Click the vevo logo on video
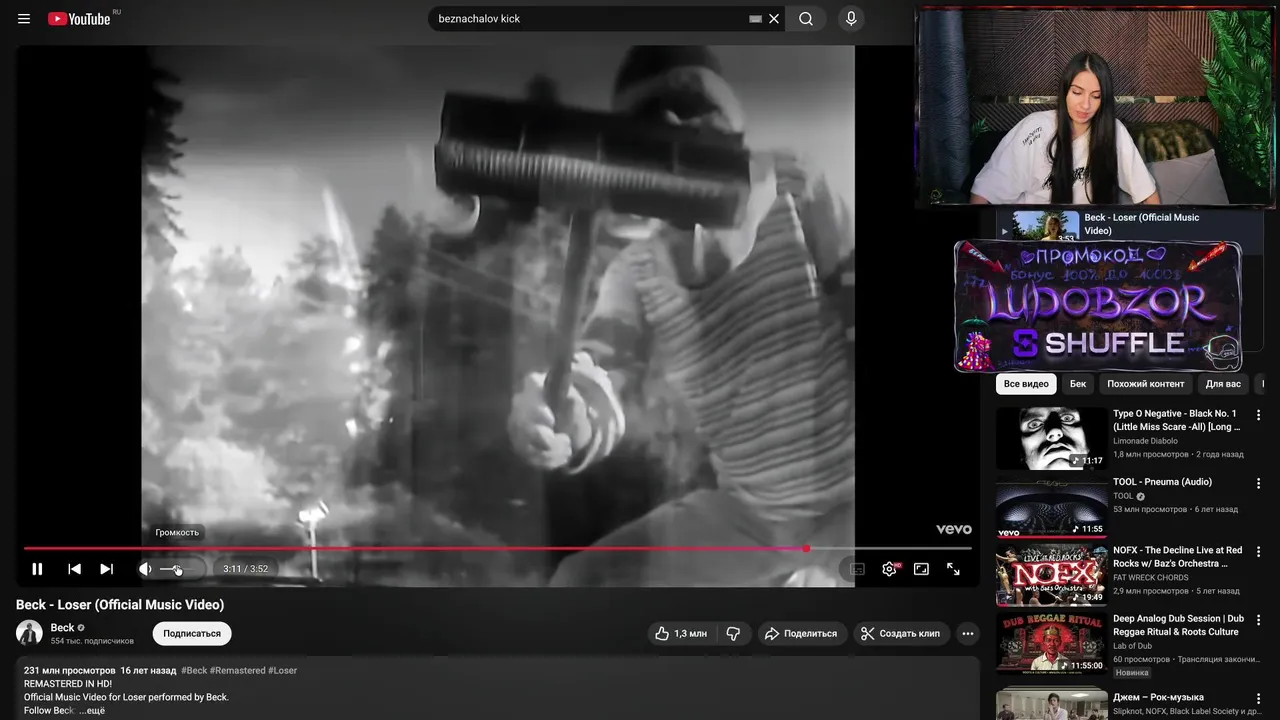1280x720 pixels. pyautogui.click(x=953, y=529)
